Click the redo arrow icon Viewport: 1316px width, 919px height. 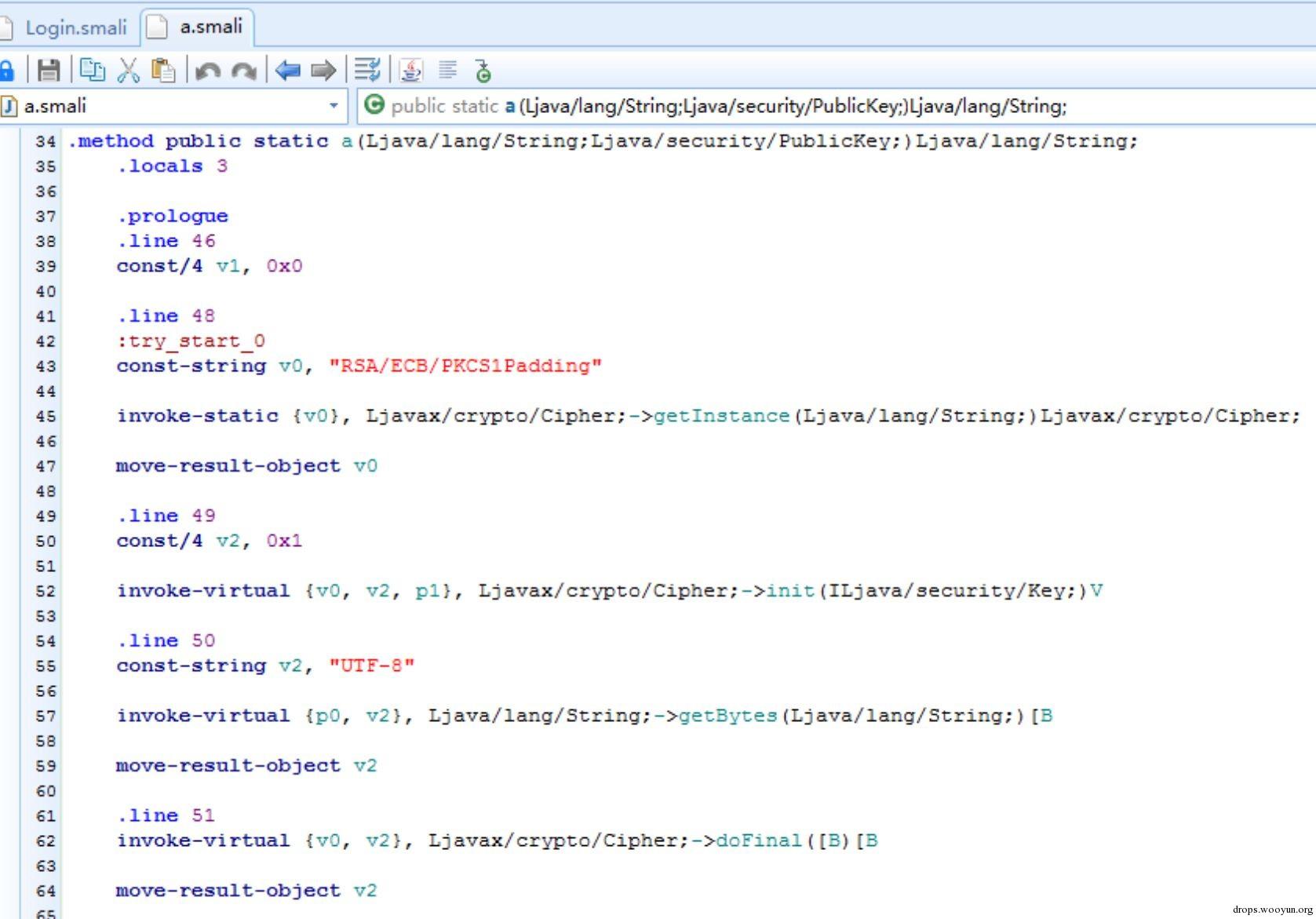click(244, 71)
